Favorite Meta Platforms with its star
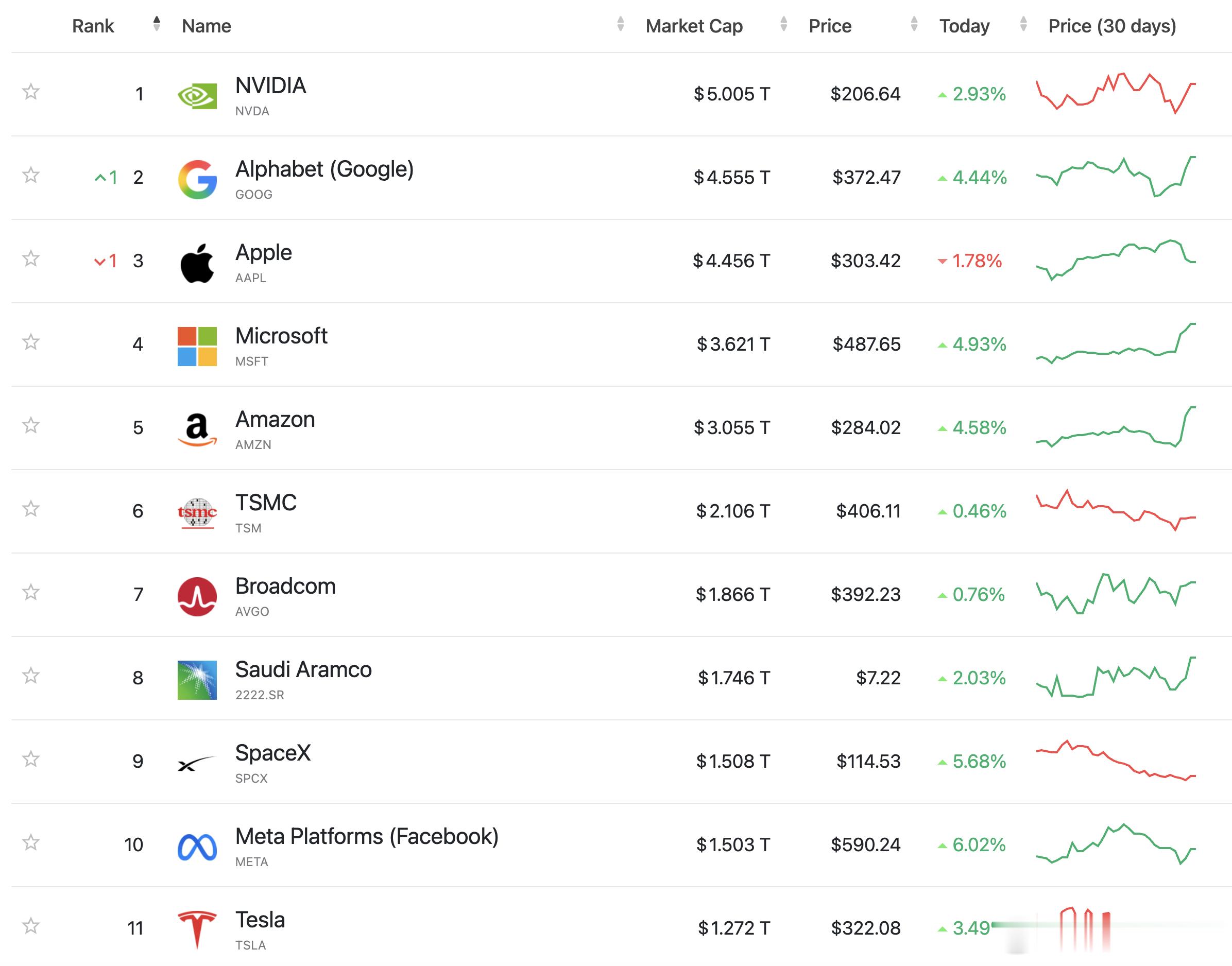1232x966 pixels. [30, 842]
